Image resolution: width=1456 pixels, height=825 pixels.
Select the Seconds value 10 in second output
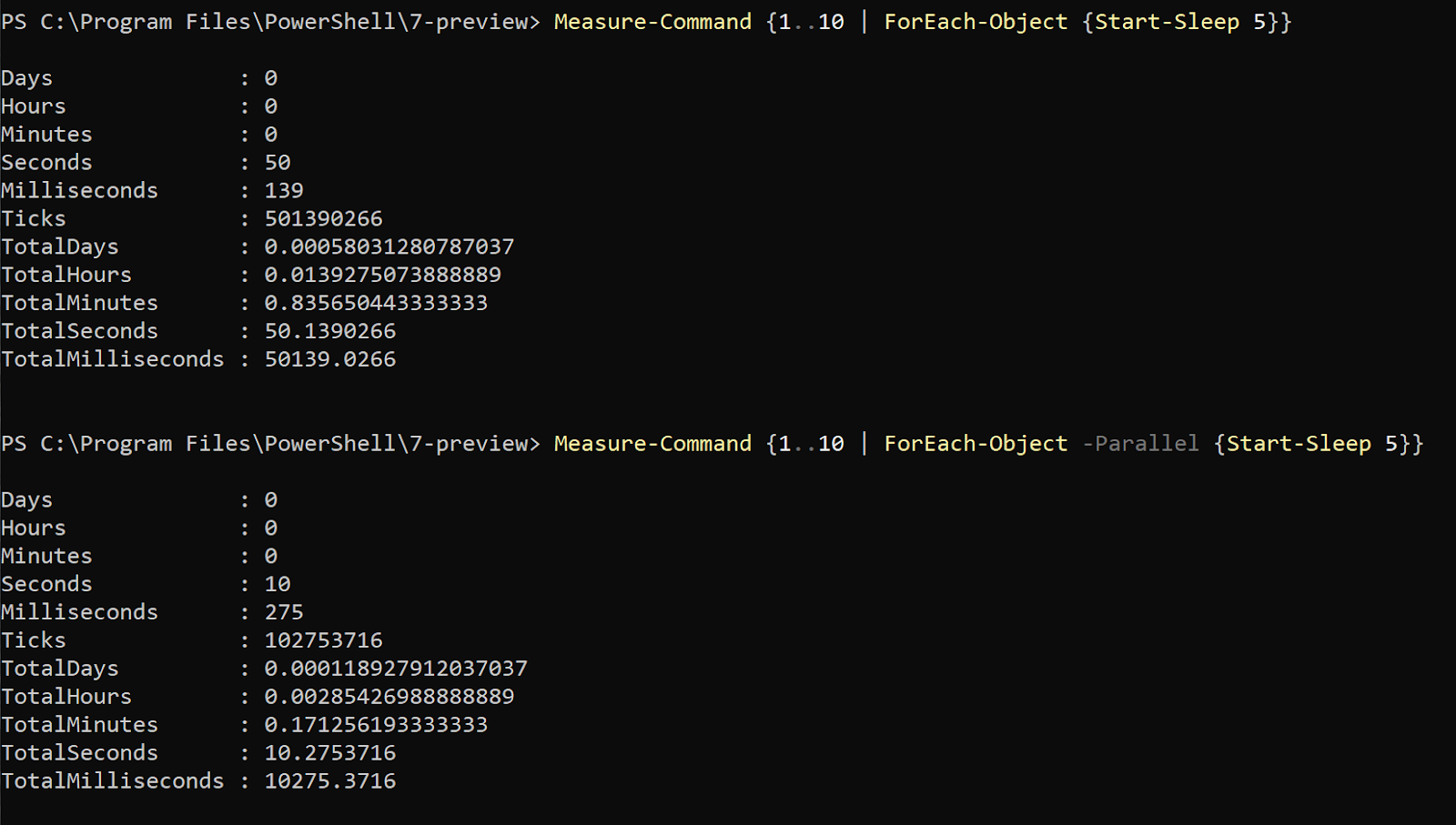[277, 583]
